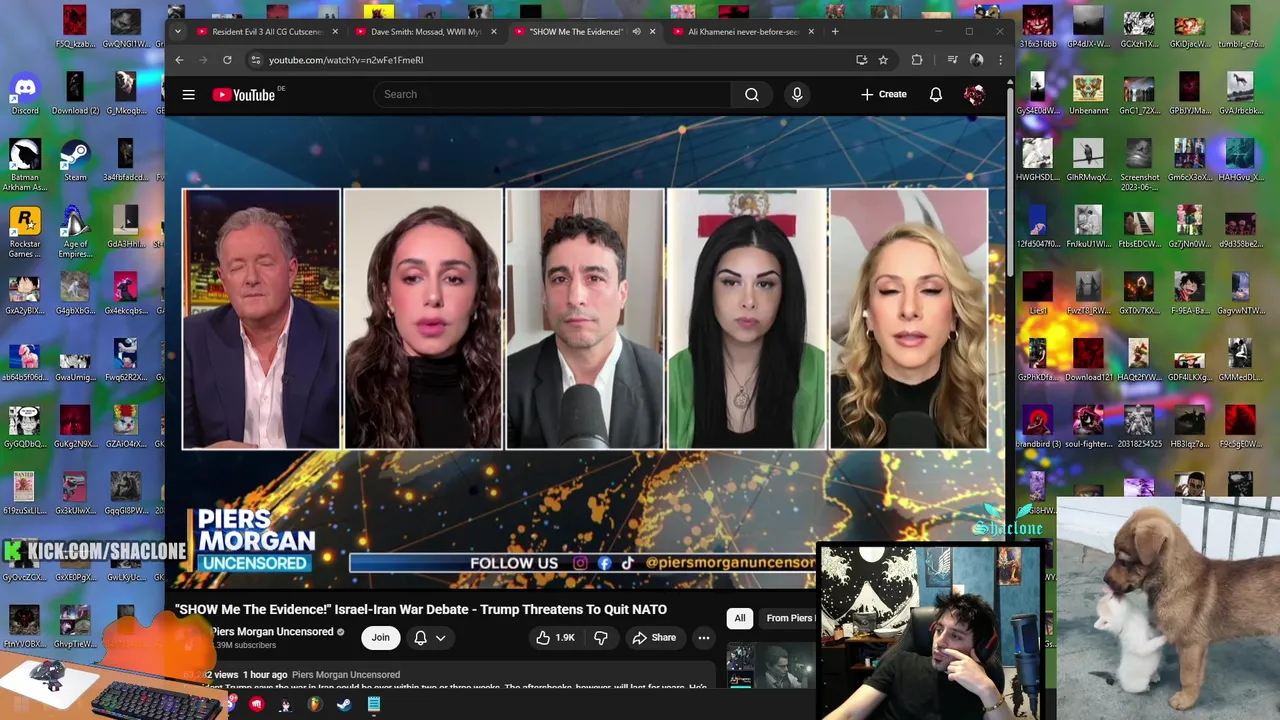Go back using the browser back arrow
The width and height of the screenshot is (1280, 720).
point(179,60)
